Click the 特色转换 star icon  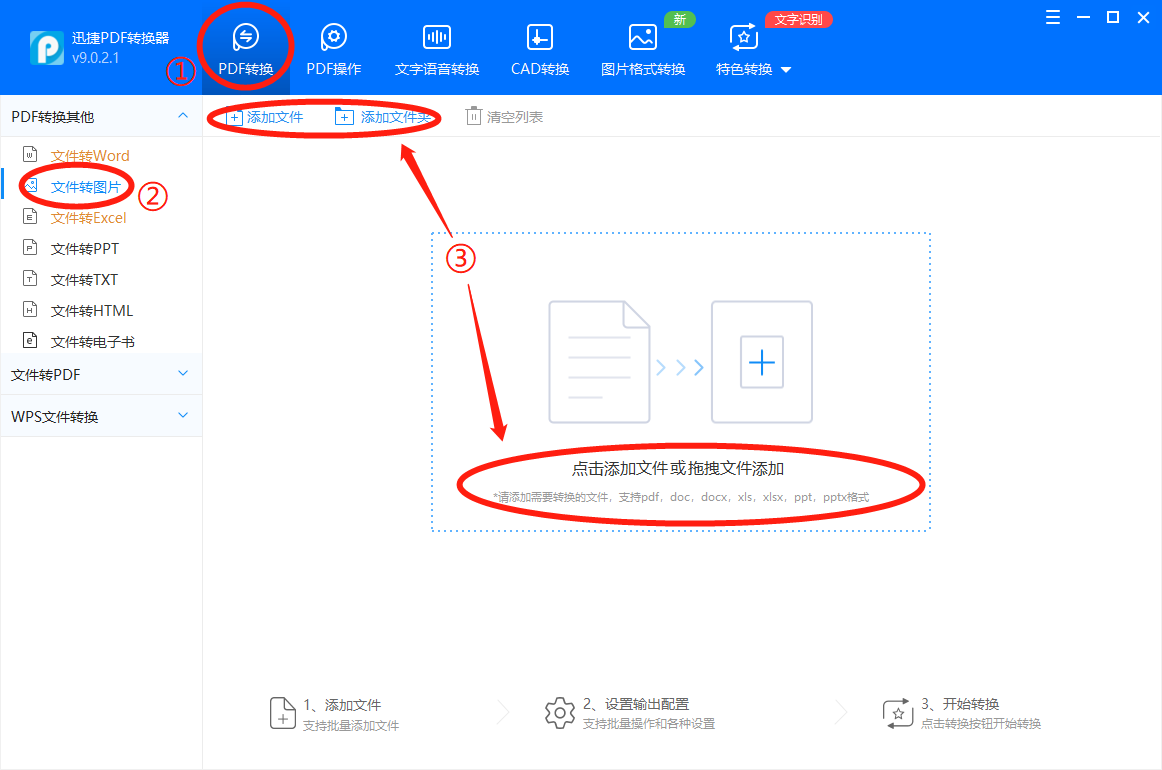click(743, 36)
